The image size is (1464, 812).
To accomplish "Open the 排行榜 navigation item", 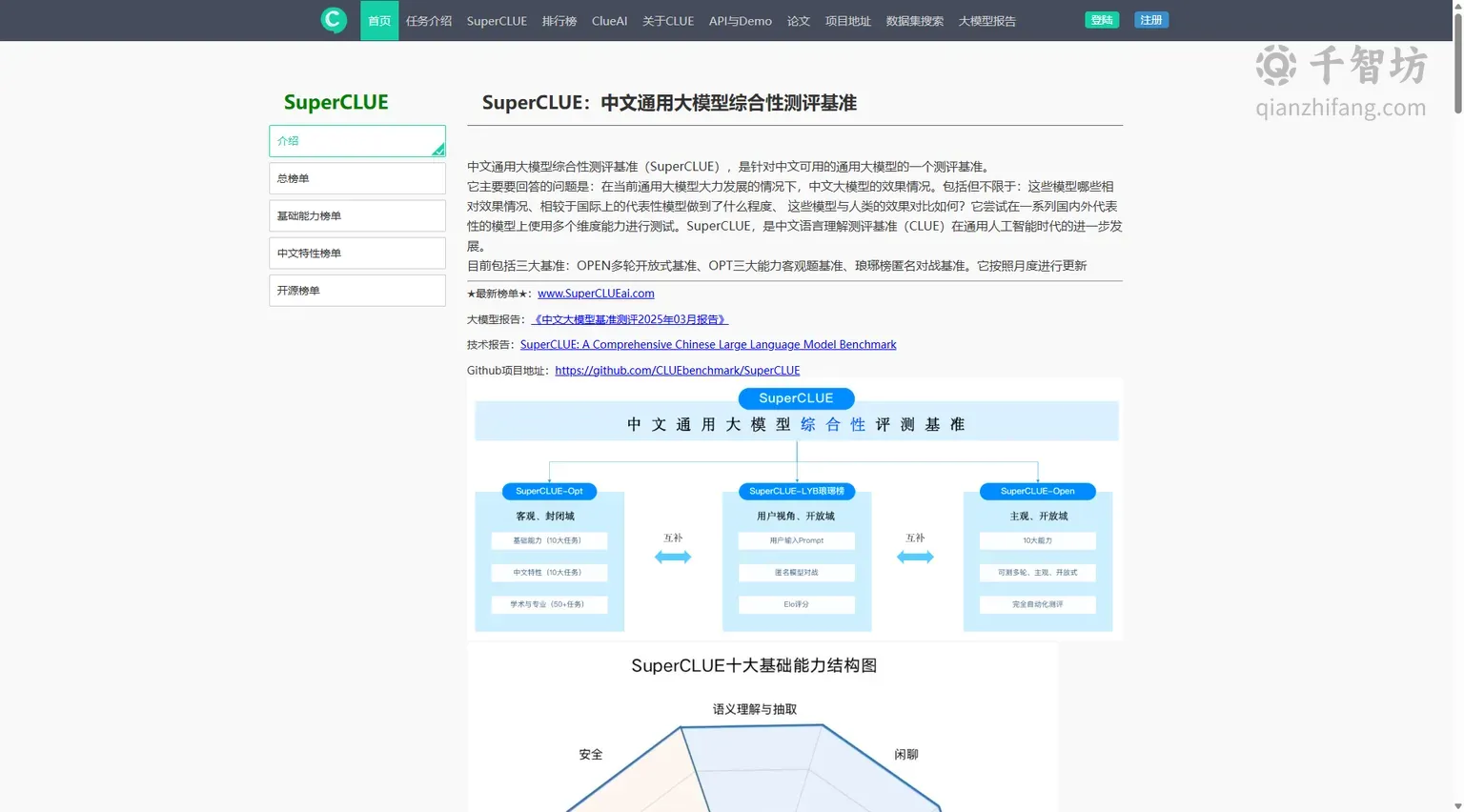I will click(559, 20).
